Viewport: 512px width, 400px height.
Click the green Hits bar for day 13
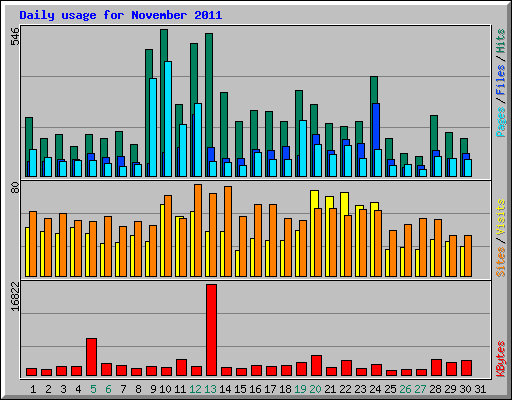pyautogui.click(x=209, y=90)
